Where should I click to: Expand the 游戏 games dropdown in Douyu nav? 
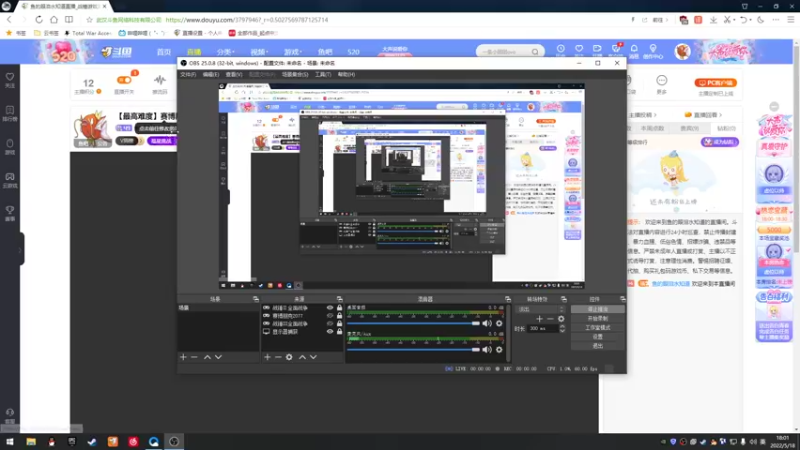pos(292,52)
